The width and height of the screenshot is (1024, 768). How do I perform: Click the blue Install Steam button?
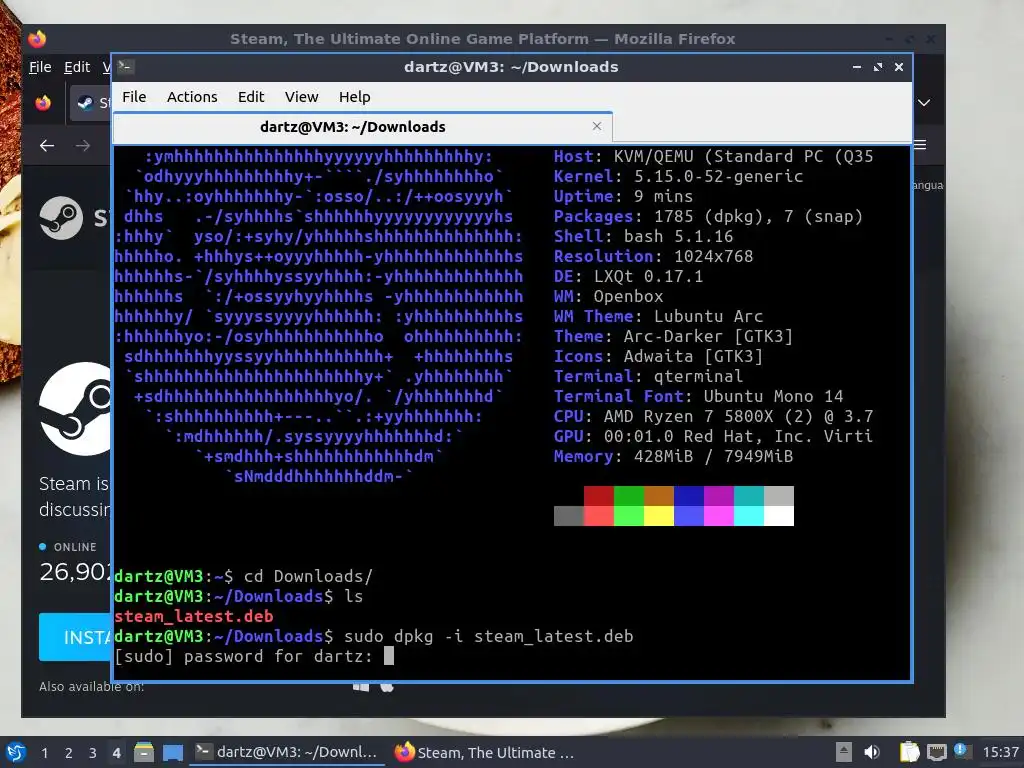(75, 637)
